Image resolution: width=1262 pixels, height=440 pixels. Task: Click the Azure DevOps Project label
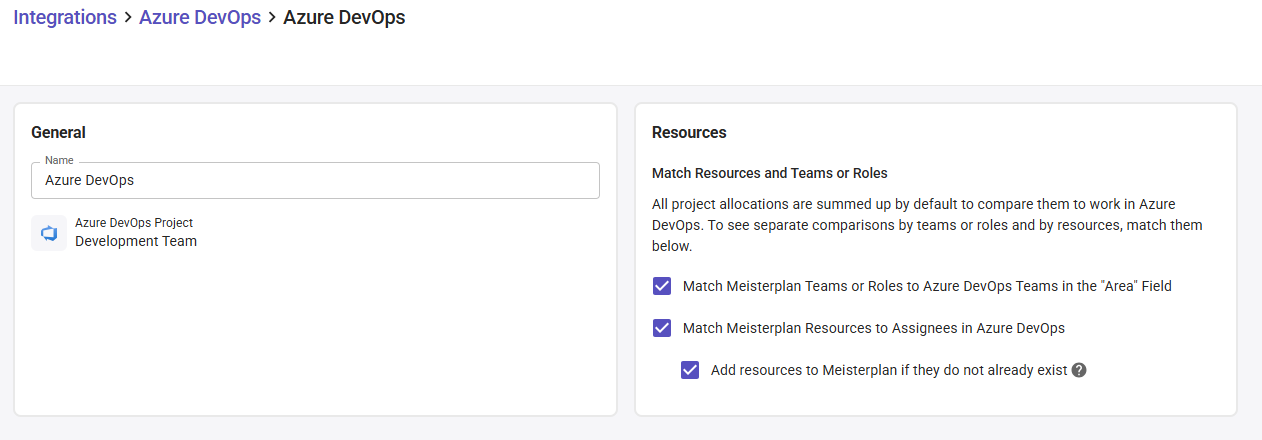(x=134, y=223)
